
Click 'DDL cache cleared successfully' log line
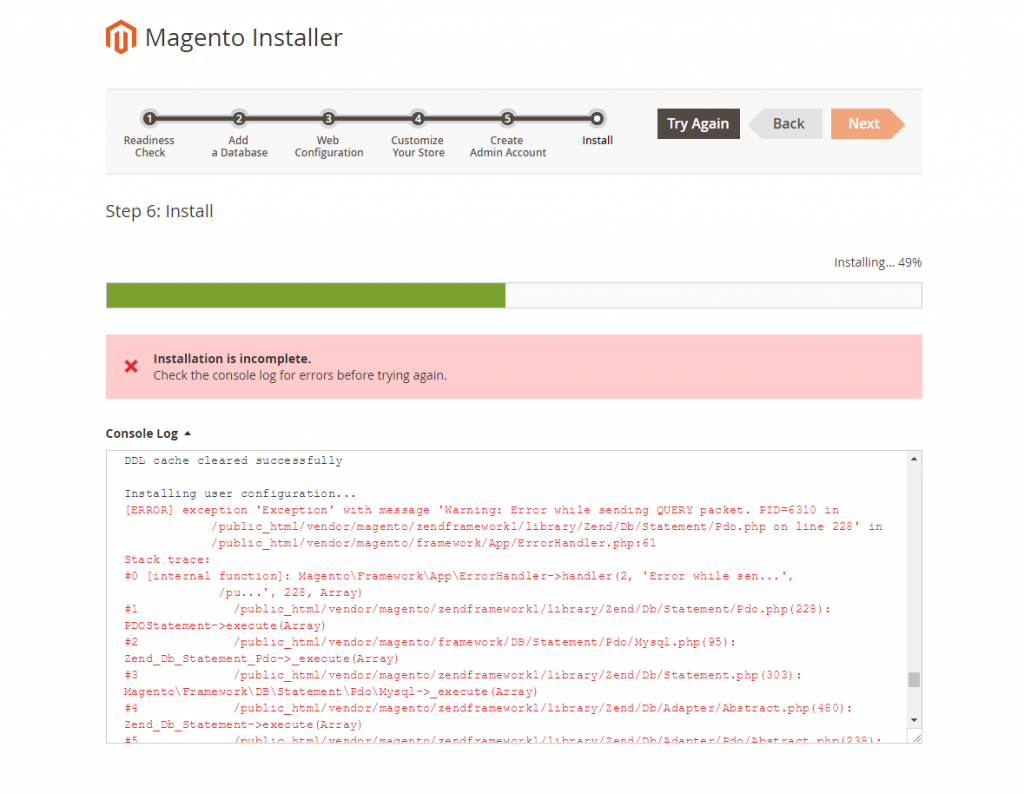point(233,461)
